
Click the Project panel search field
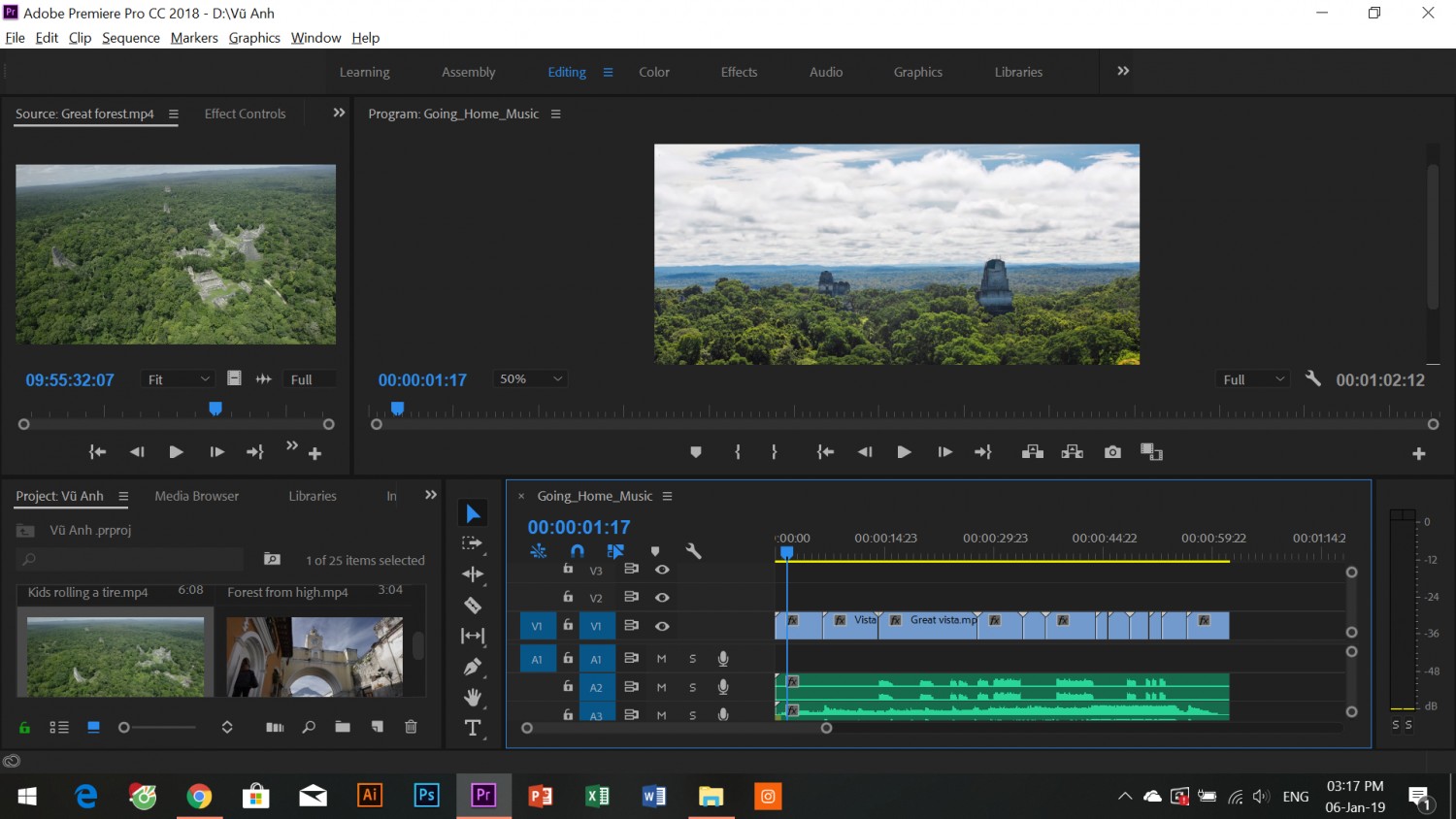(130, 559)
